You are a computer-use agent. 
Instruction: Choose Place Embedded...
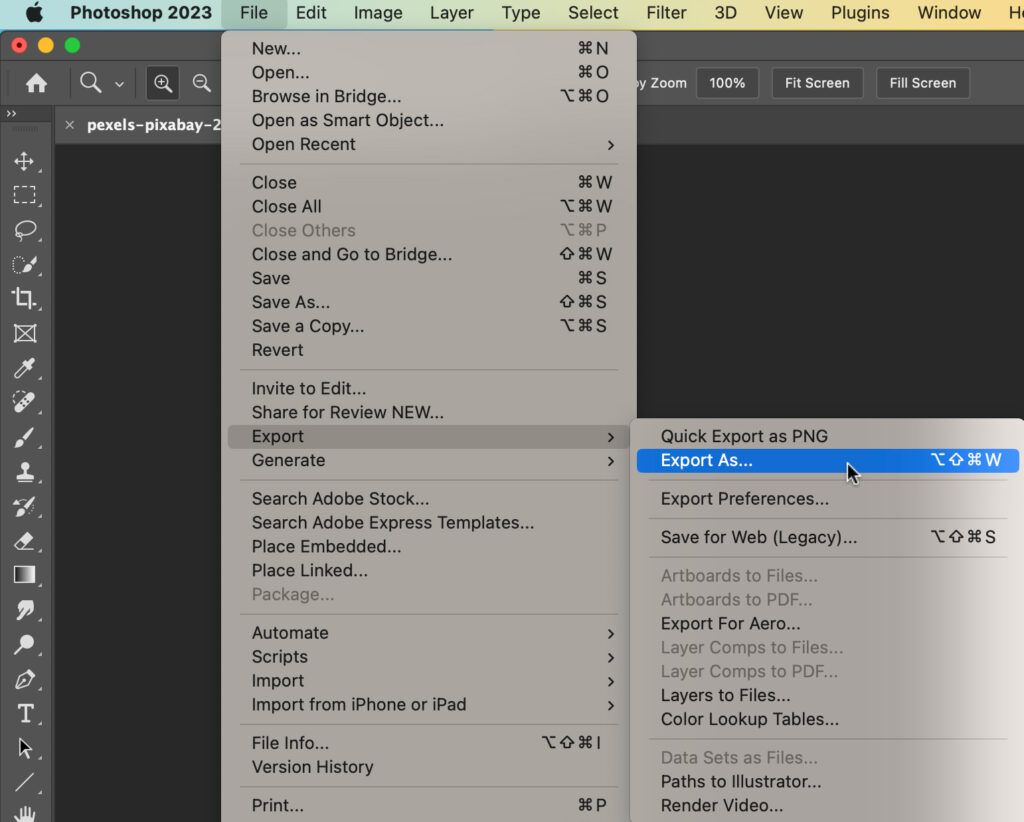tap(429, 546)
